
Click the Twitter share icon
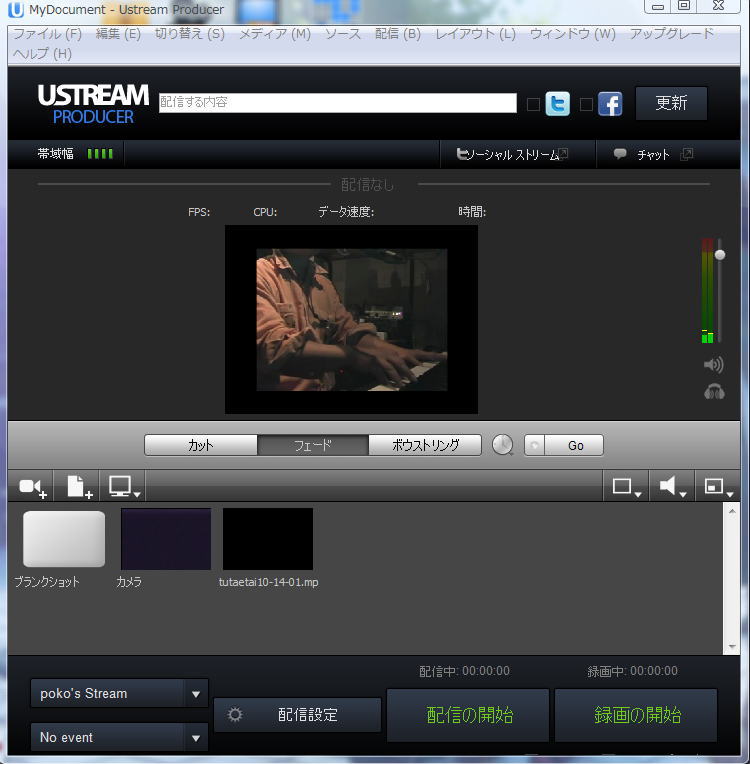pyautogui.click(x=558, y=103)
